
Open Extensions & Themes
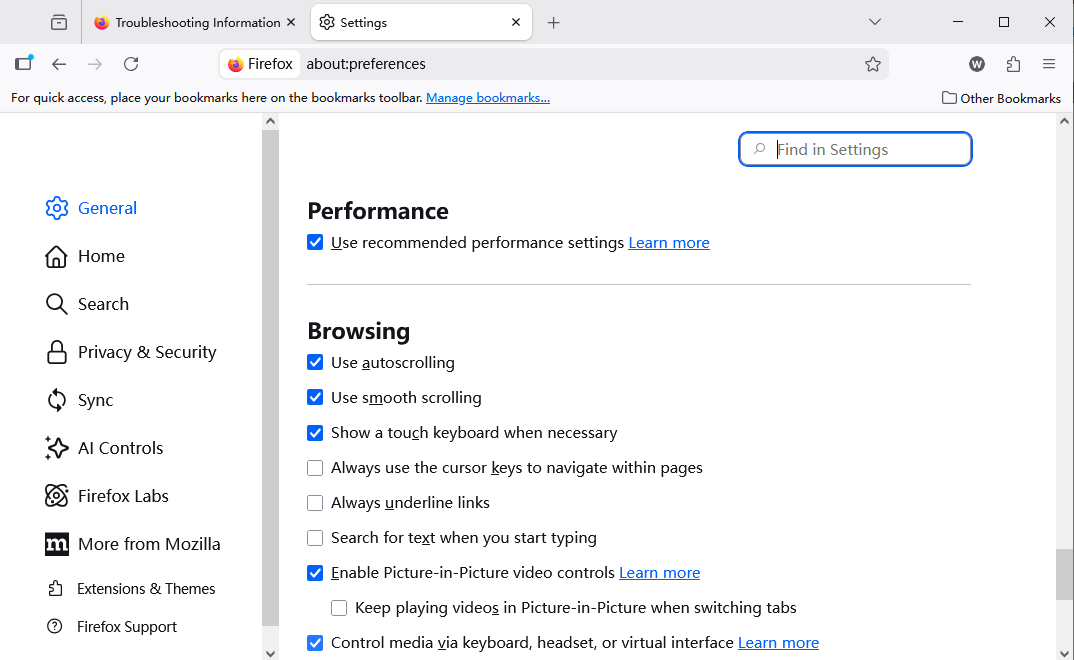(146, 589)
